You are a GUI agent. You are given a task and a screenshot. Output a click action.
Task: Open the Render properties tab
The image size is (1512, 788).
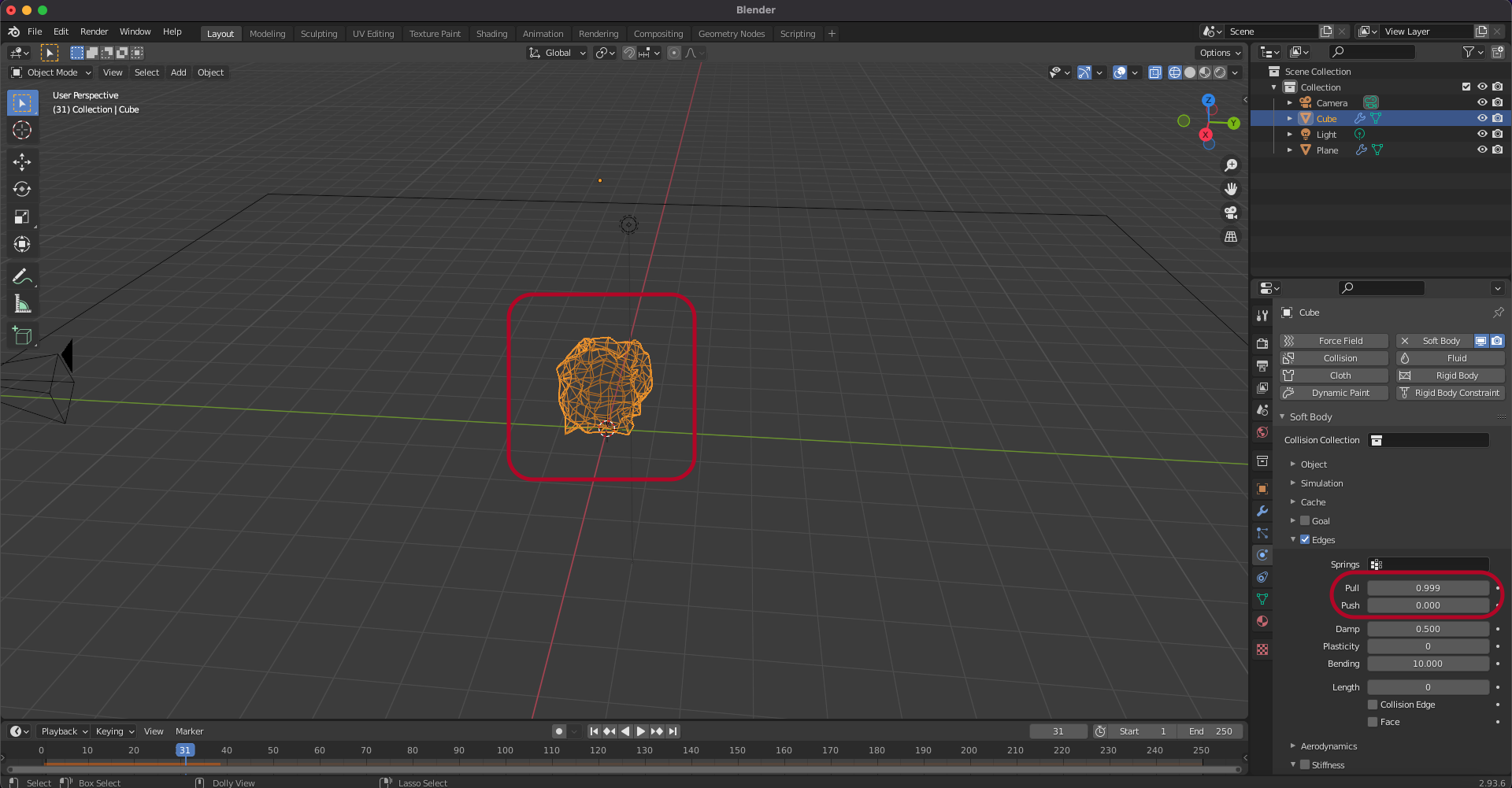point(1262,344)
